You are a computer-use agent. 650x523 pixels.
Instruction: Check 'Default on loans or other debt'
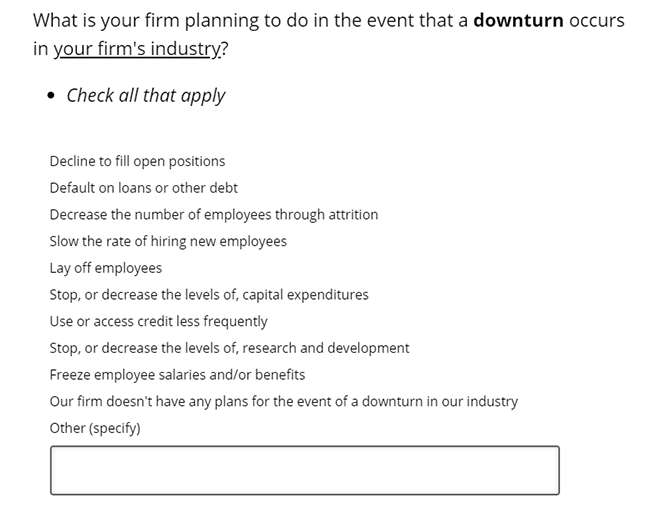pyautogui.click(x=143, y=188)
